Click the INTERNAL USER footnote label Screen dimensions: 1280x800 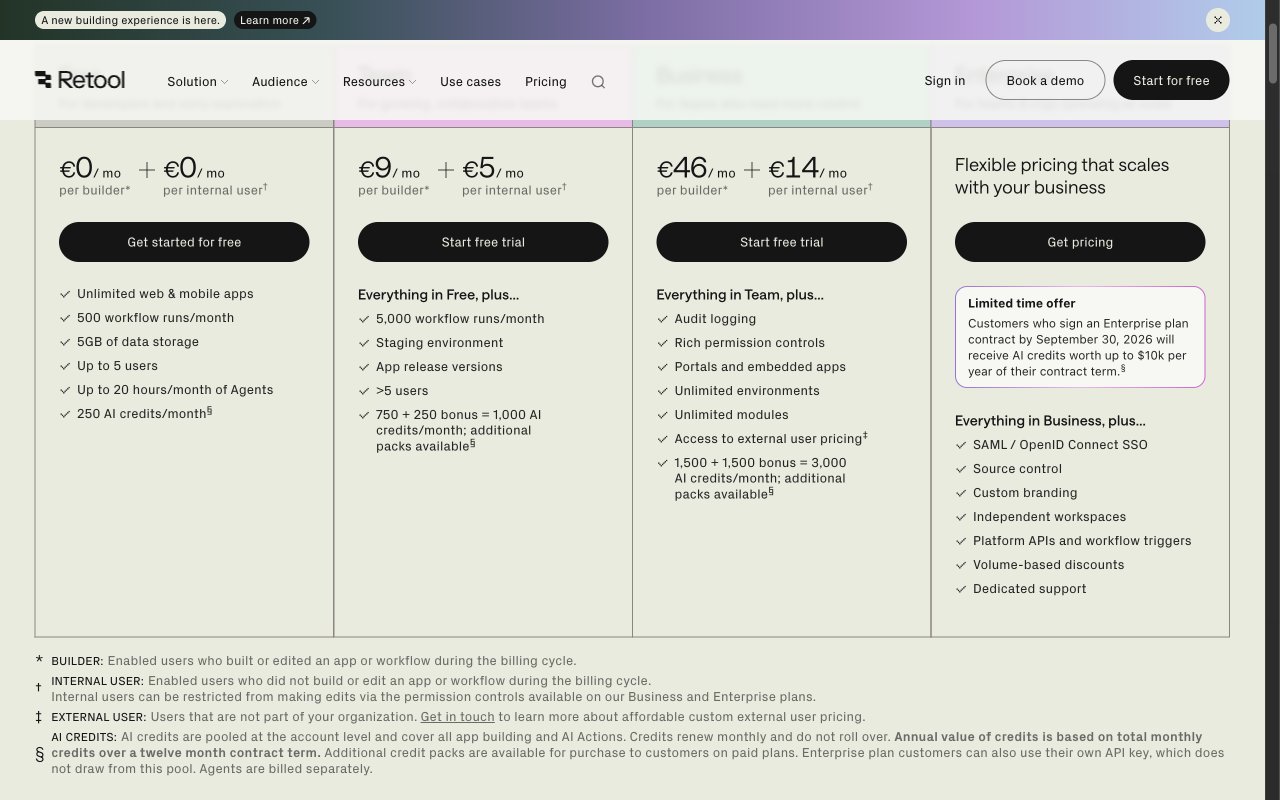tap(97, 681)
